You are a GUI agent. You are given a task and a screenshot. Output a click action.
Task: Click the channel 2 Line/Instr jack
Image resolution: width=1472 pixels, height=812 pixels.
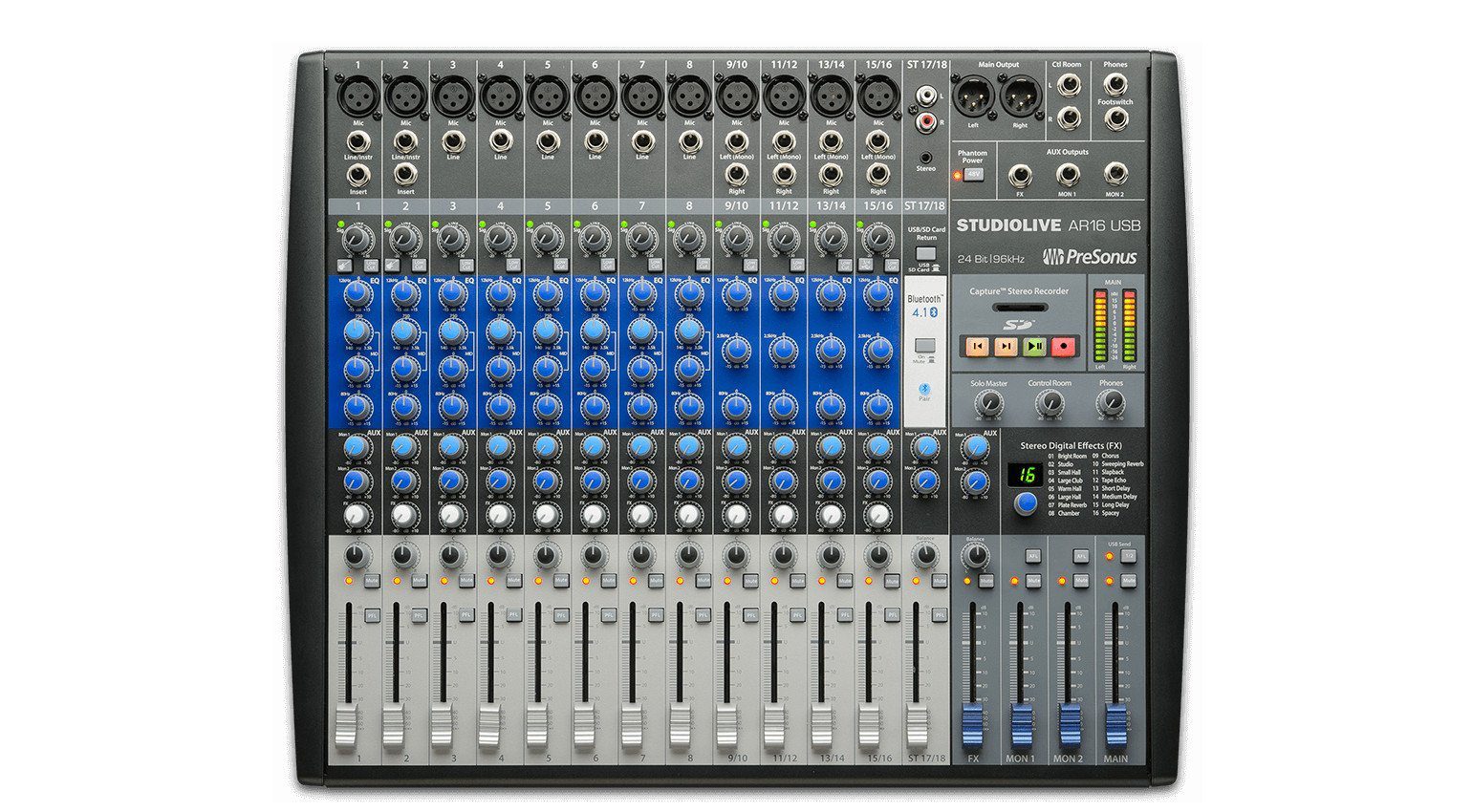point(405,142)
